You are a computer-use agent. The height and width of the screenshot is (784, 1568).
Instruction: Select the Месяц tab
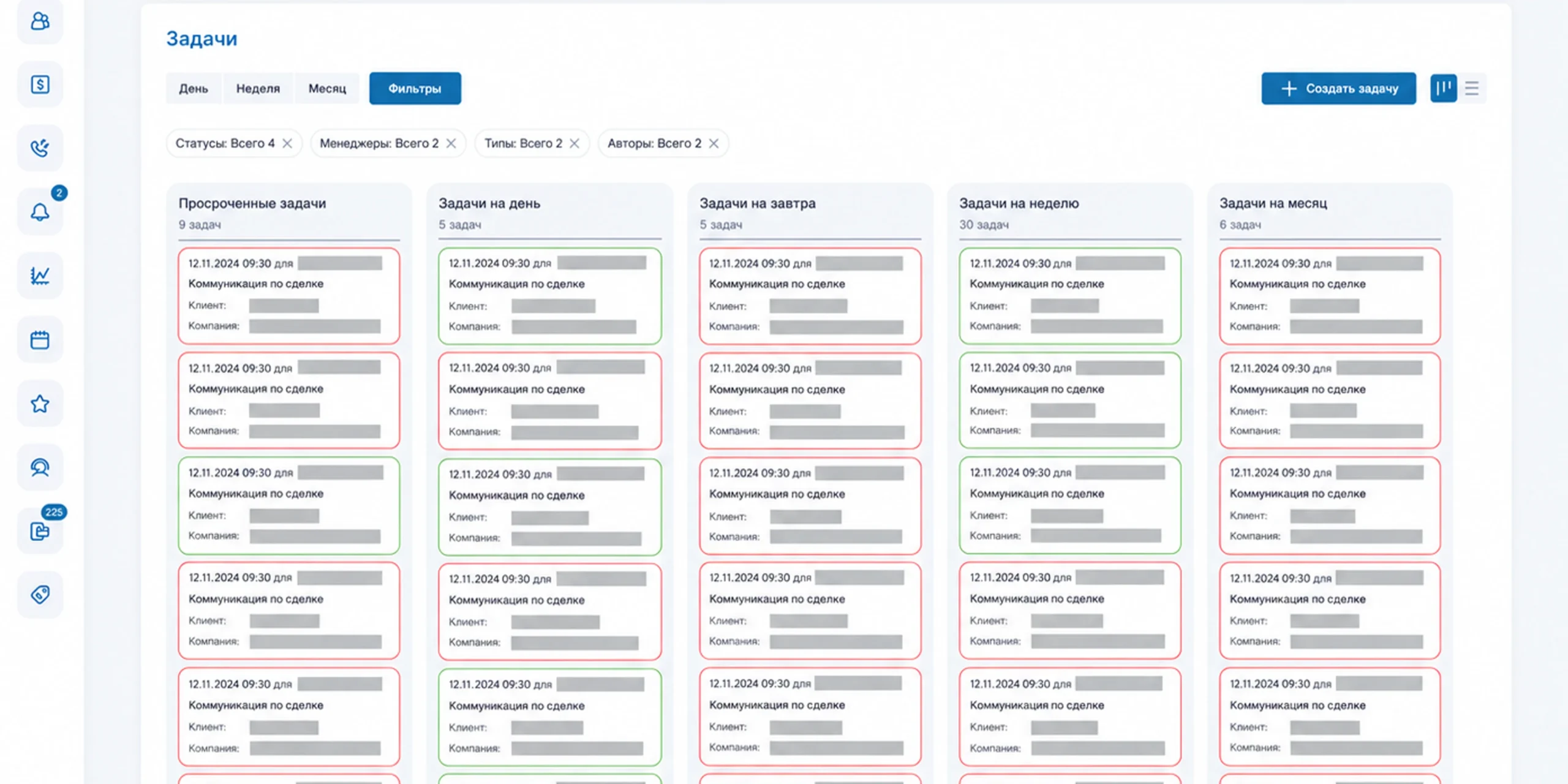pos(327,89)
